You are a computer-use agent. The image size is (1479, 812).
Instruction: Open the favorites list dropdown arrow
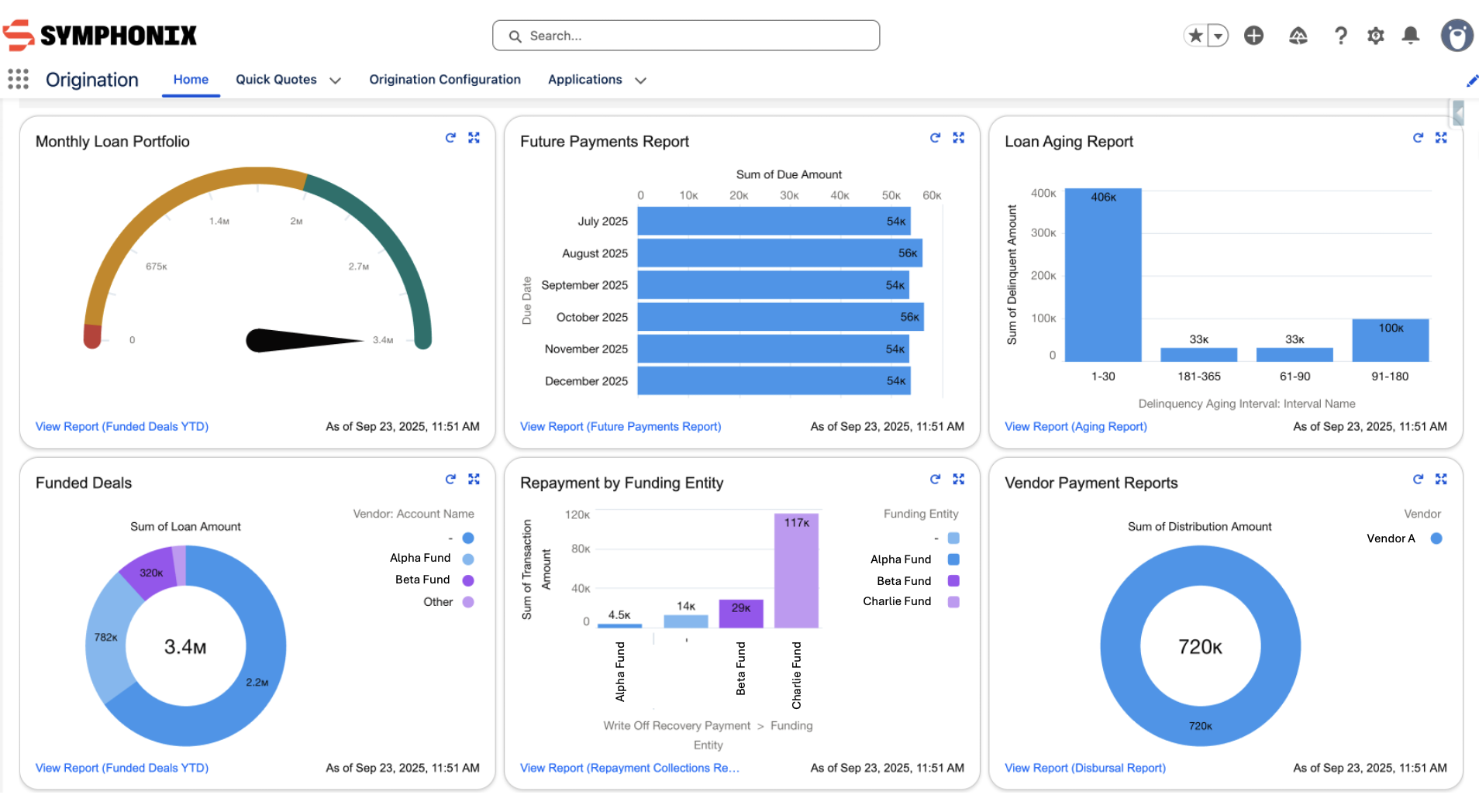[x=1217, y=36]
